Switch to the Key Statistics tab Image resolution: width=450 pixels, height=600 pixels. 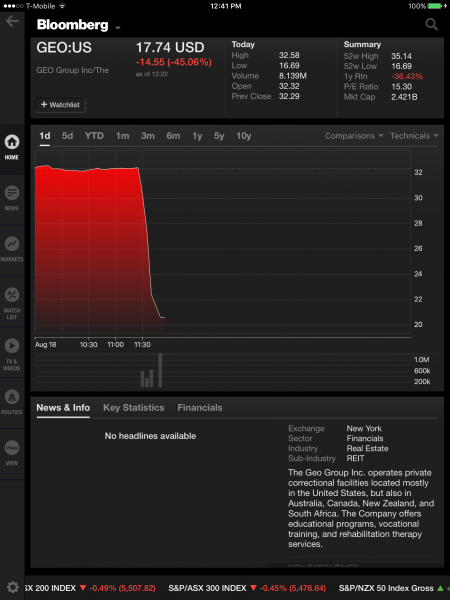tap(134, 408)
